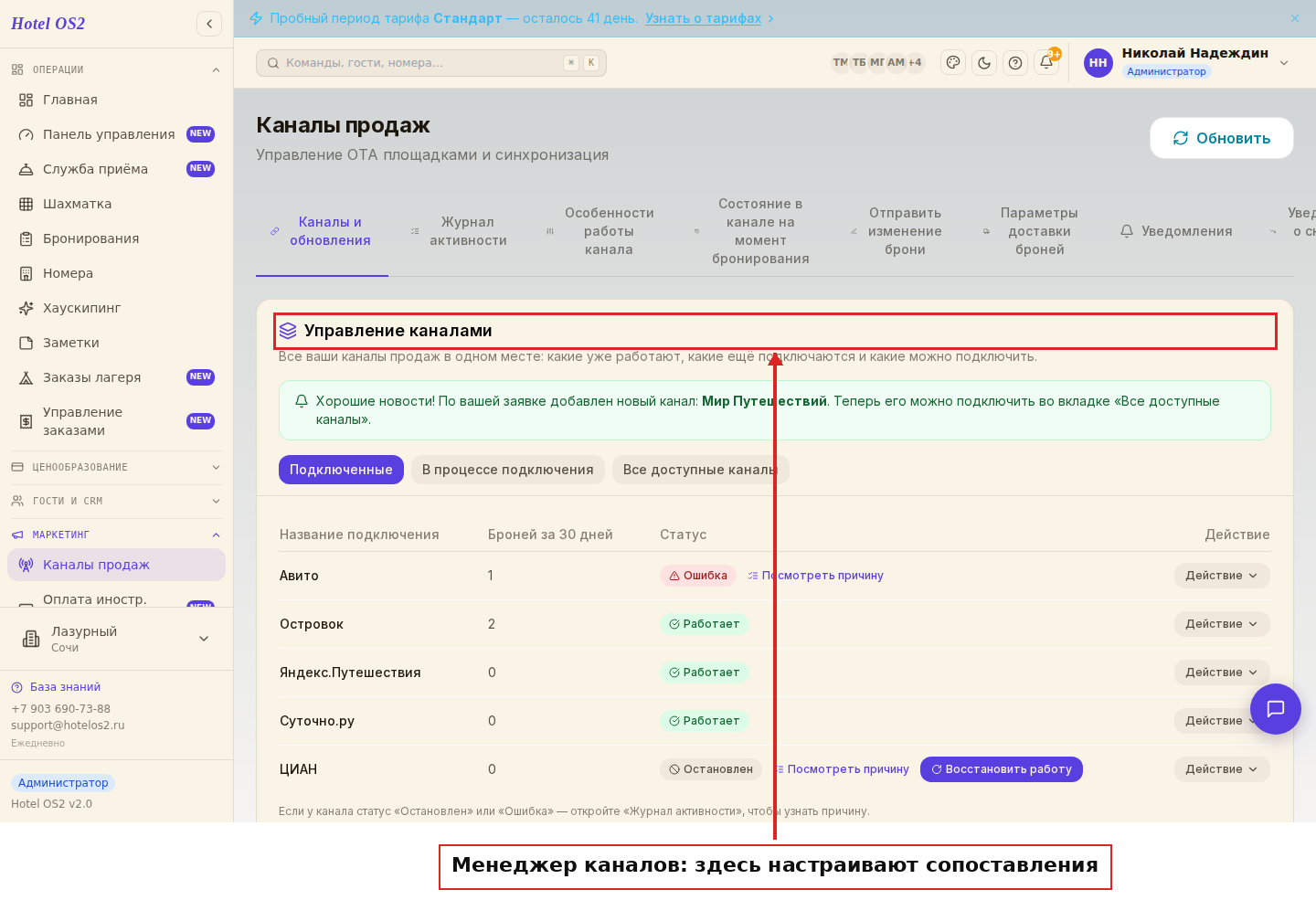Viewport: 1316px width, 911px height.
Task: Click the Остановлен badge for ЦИАН
Action: [x=711, y=769]
